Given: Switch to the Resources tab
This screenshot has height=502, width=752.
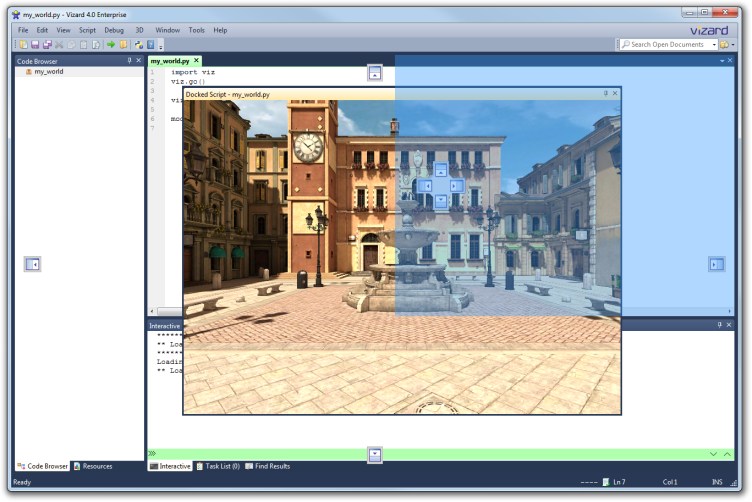Looking at the screenshot, I should (x=97, y=466).
